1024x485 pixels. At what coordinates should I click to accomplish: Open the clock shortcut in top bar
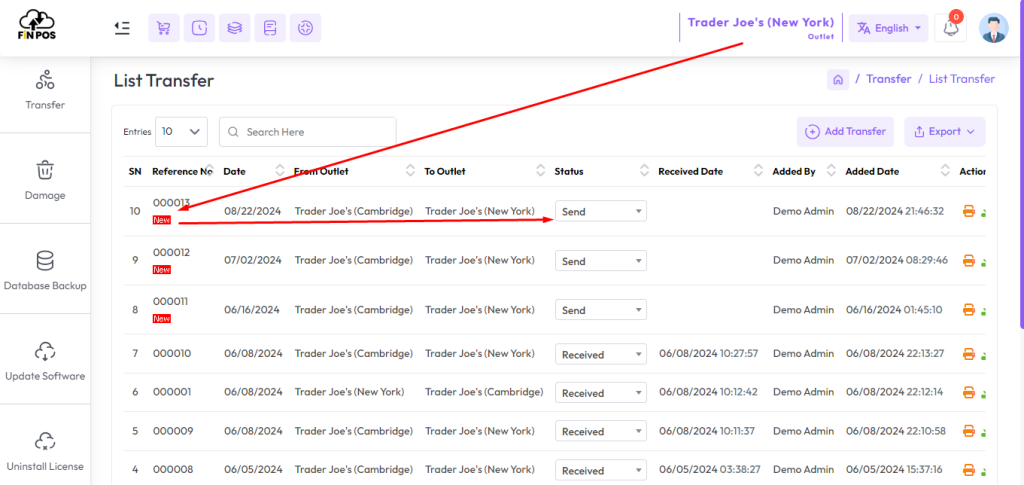(x=199, y=28)
